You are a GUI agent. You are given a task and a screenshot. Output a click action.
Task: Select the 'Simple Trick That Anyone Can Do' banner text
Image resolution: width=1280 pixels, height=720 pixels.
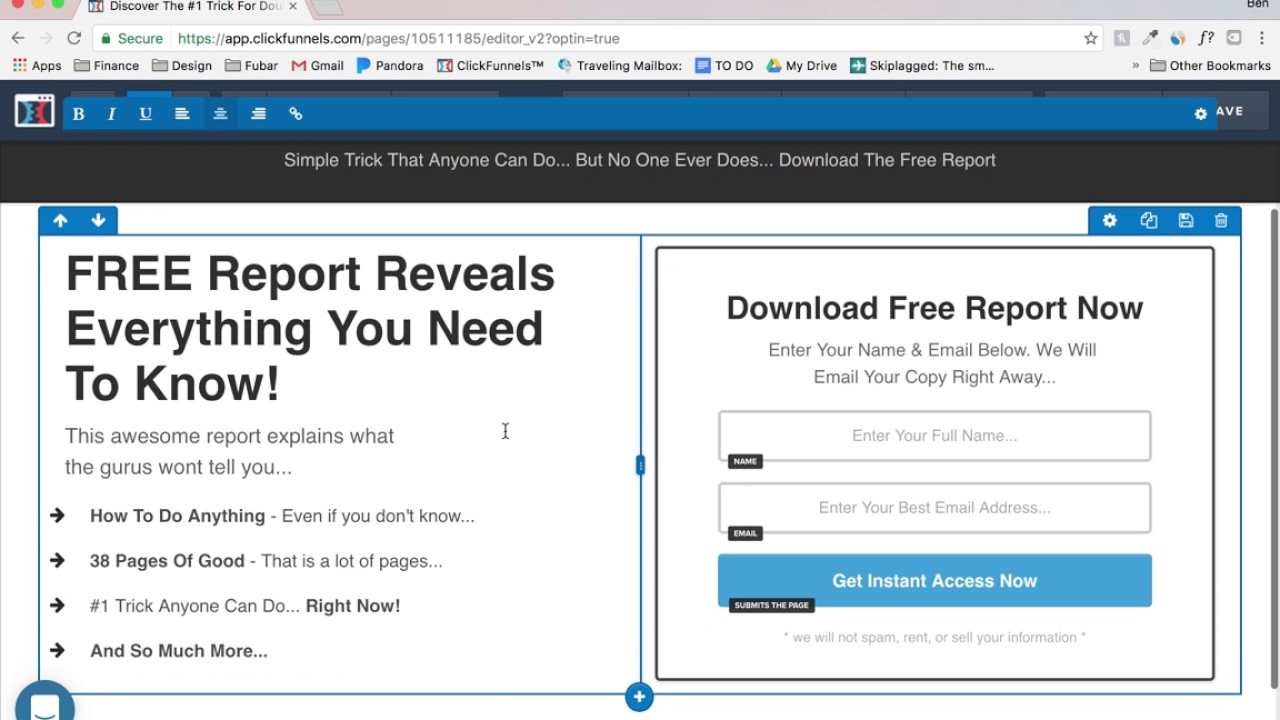[640, 160]
